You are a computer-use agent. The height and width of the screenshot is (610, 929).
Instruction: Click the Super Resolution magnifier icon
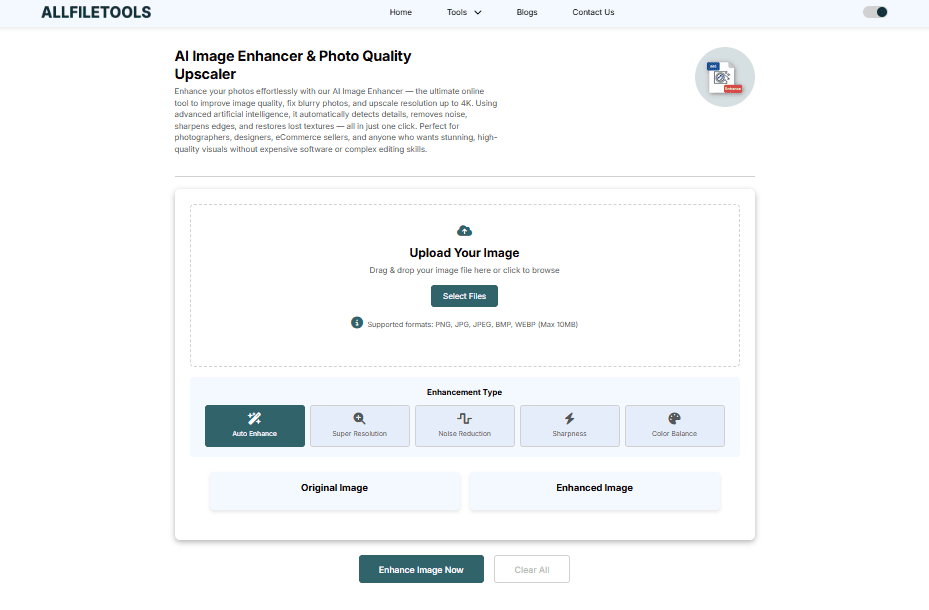click(359, 419)
